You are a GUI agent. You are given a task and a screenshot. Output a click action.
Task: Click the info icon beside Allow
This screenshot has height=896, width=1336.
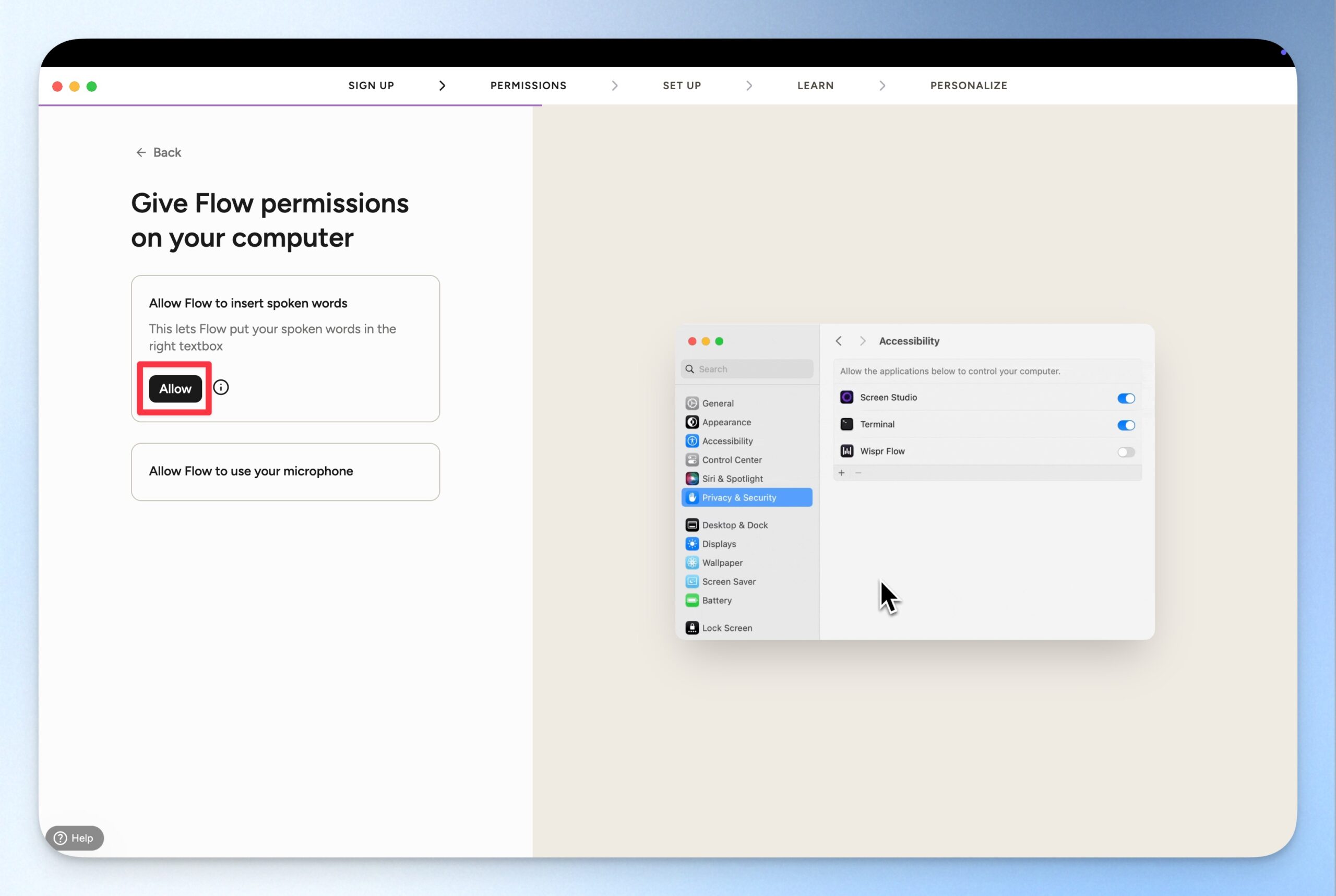click(221, 387)
